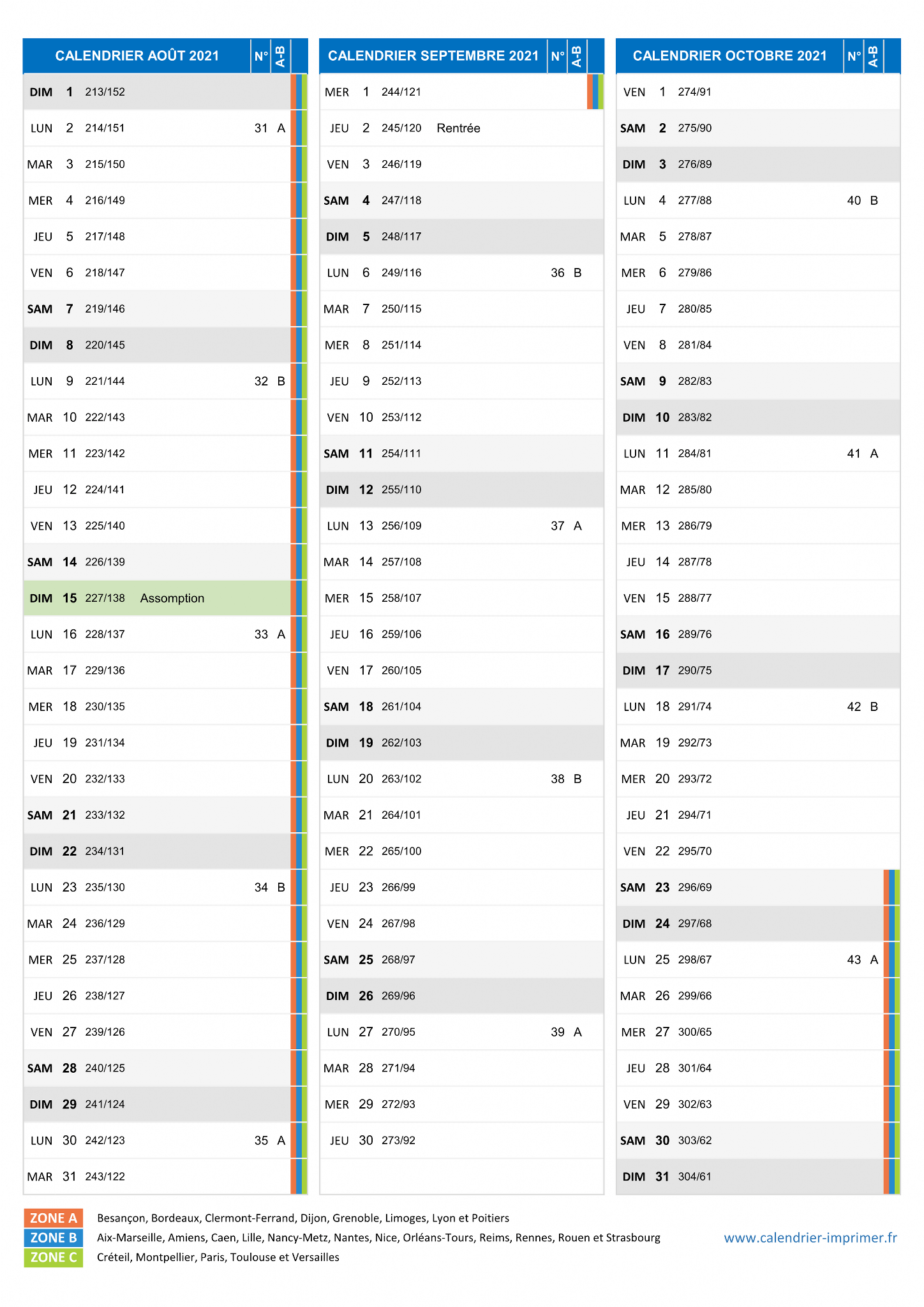Open the www.calendrier-imprimer.fr link
This screenshot has width=924, height=1307.
(810, 1237)
